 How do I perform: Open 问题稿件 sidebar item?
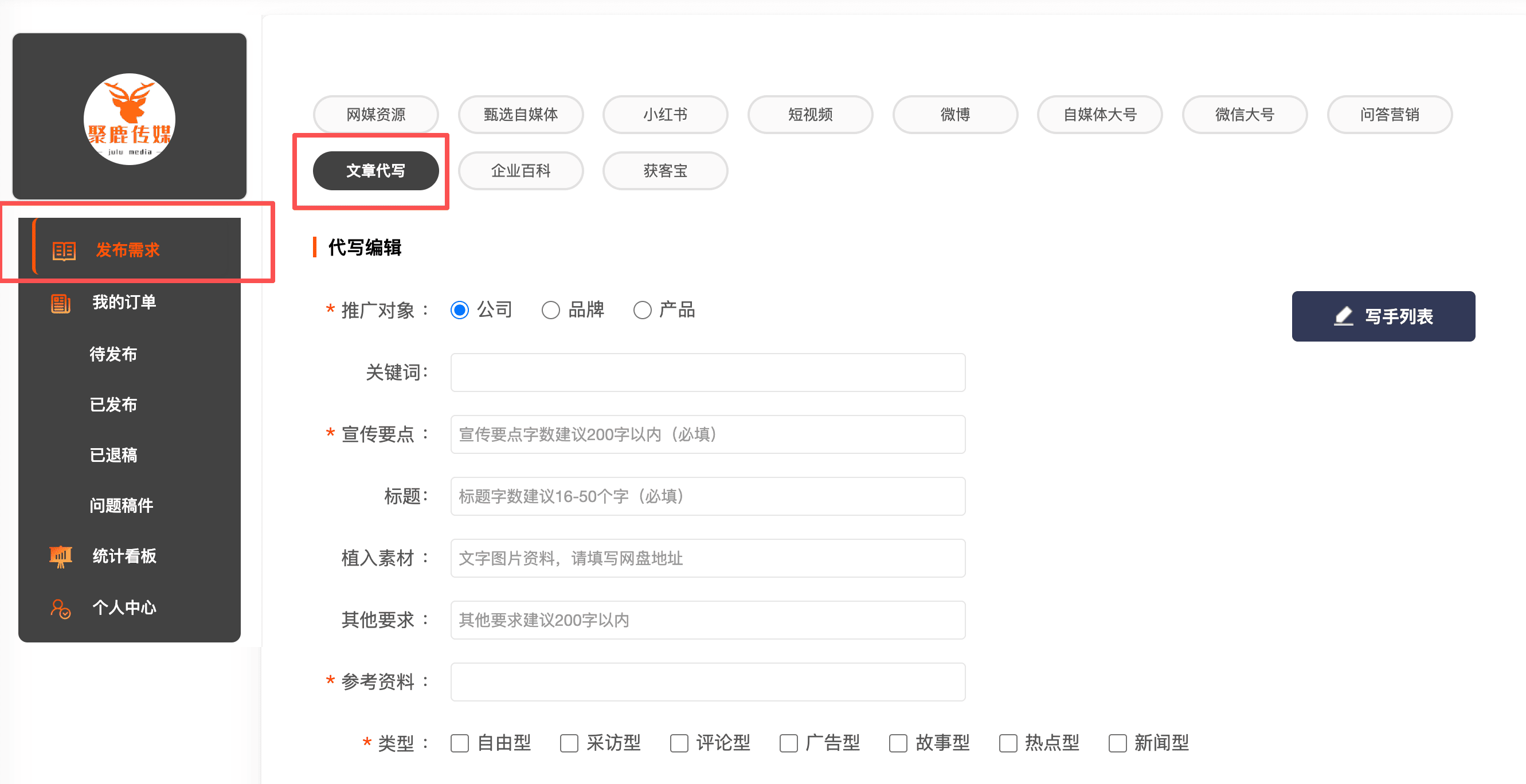[122, 505]
